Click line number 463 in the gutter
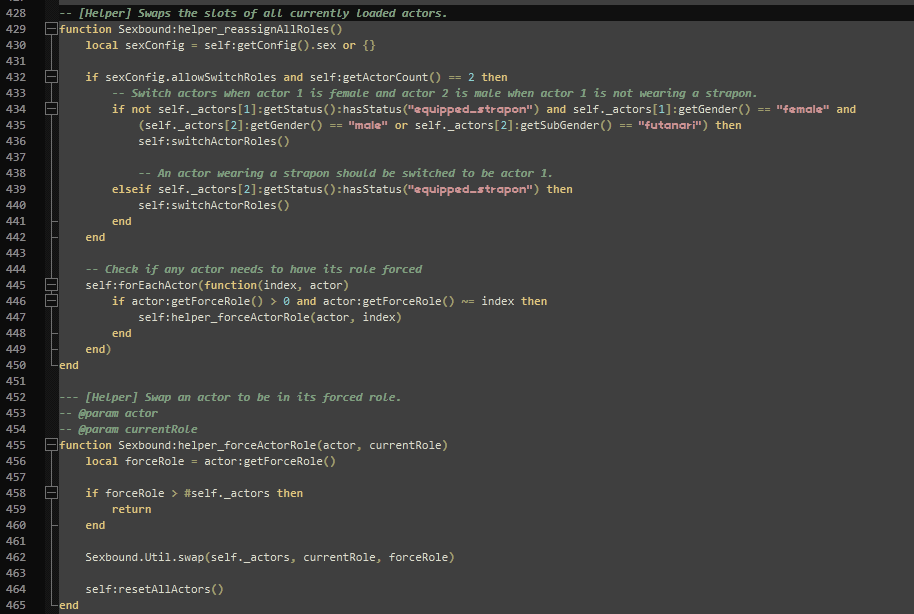914x614 pixels. pyautogui.click(x=16, y=573)
